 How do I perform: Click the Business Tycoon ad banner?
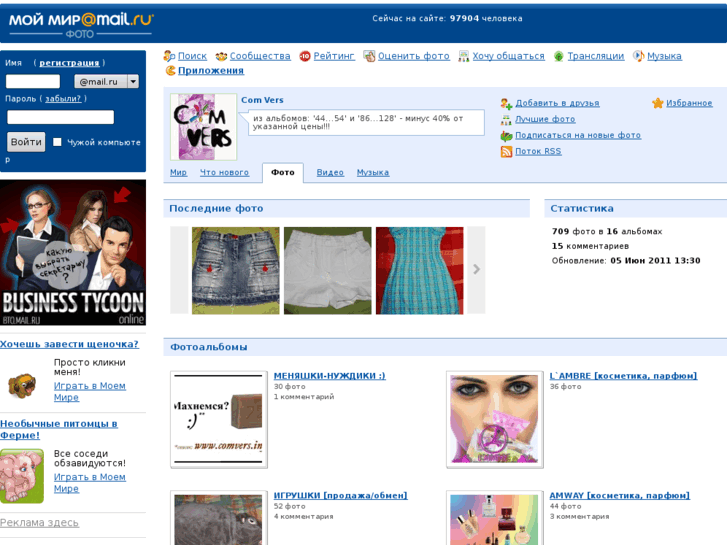click(73, 253)
